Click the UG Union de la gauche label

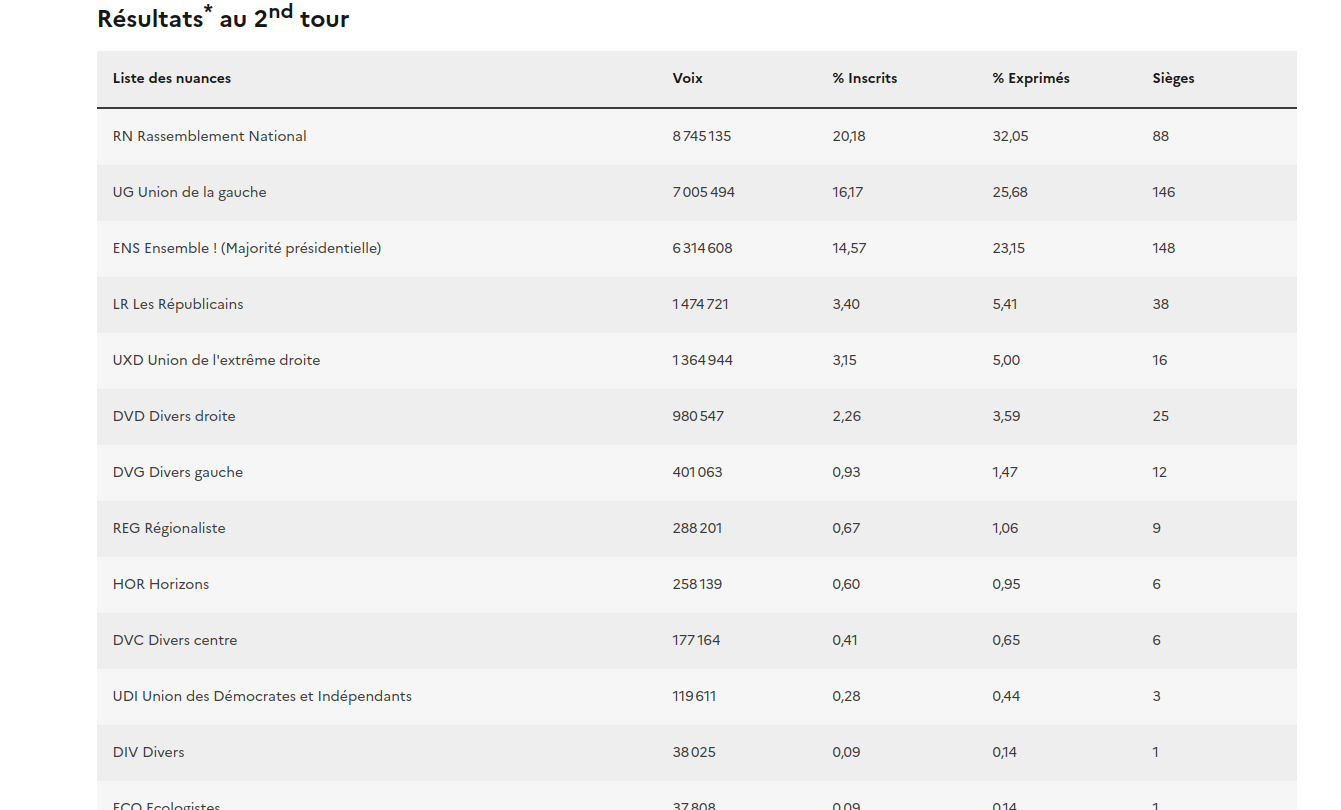(x=190, y=192)
